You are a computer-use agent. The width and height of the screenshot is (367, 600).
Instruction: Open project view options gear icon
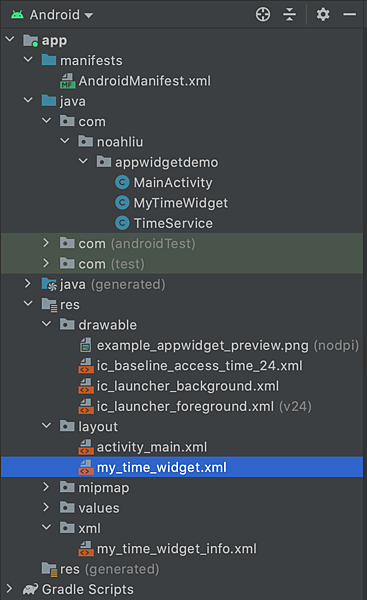(x=323, y=15)
